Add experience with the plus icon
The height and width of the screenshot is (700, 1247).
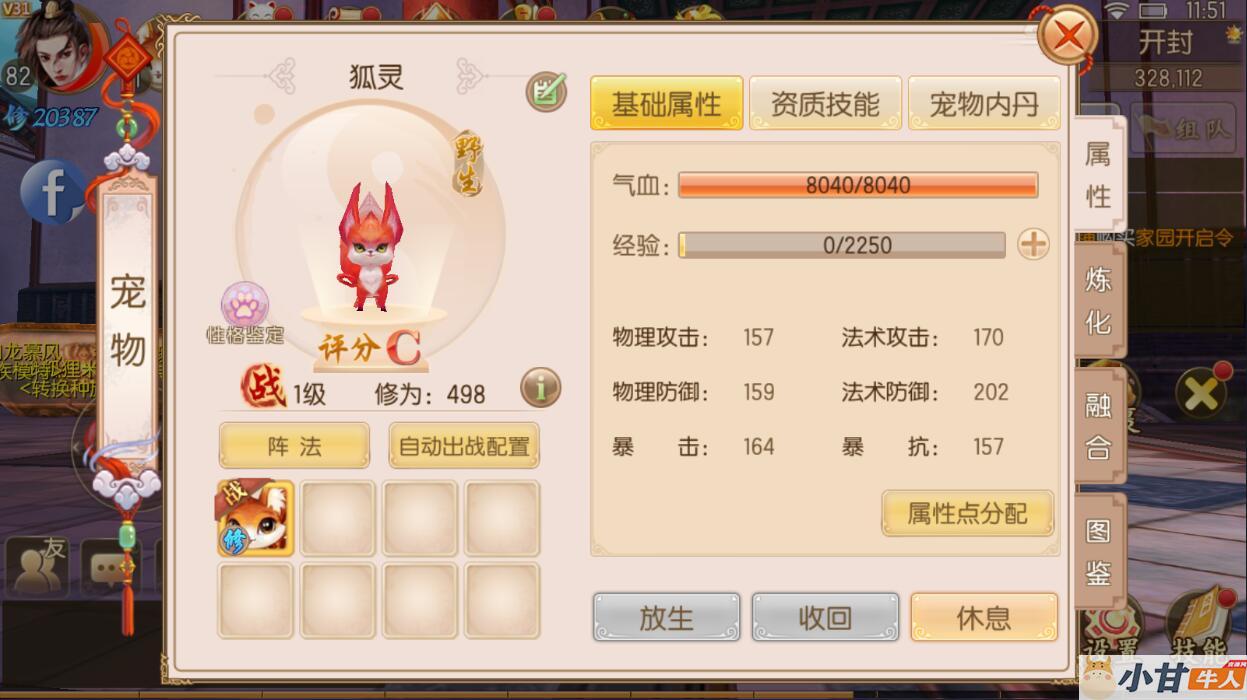[x=1033, y=244]
